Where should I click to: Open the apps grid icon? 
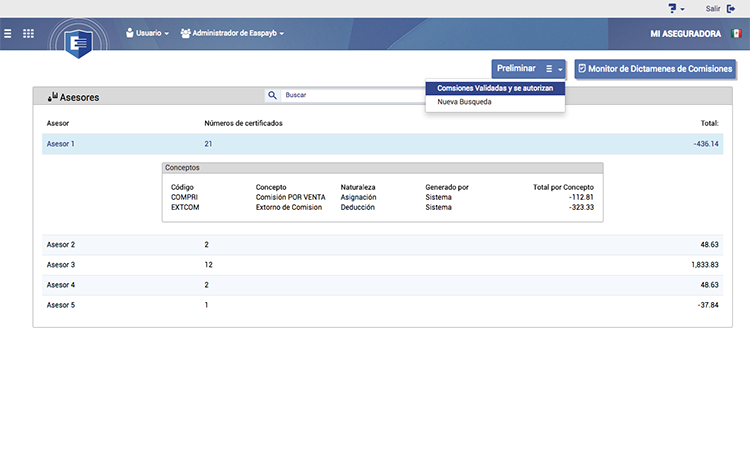[28, 33]
